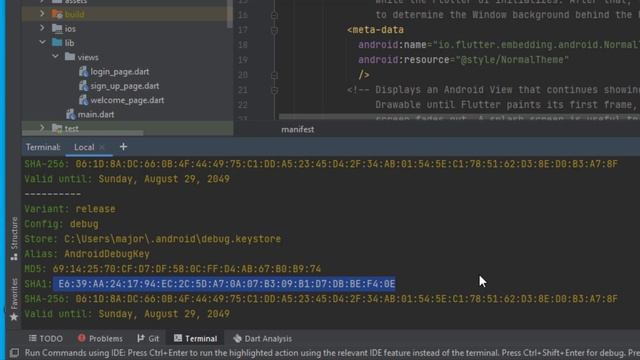Toggle code fold marker at line 16
This screenshot has width=640, height=360.
pos(274,15)
